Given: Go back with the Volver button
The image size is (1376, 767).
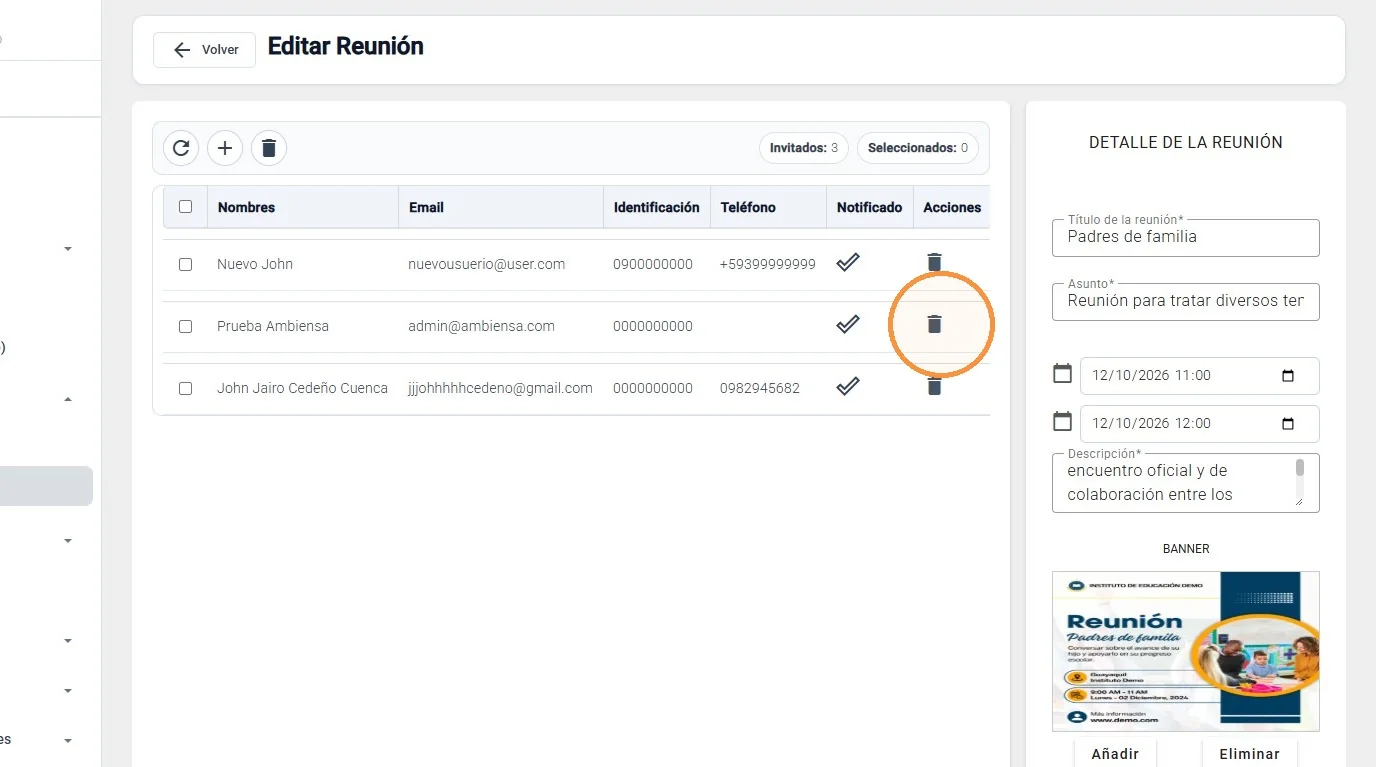Looking at the screenshot, I should click(204, 50).
